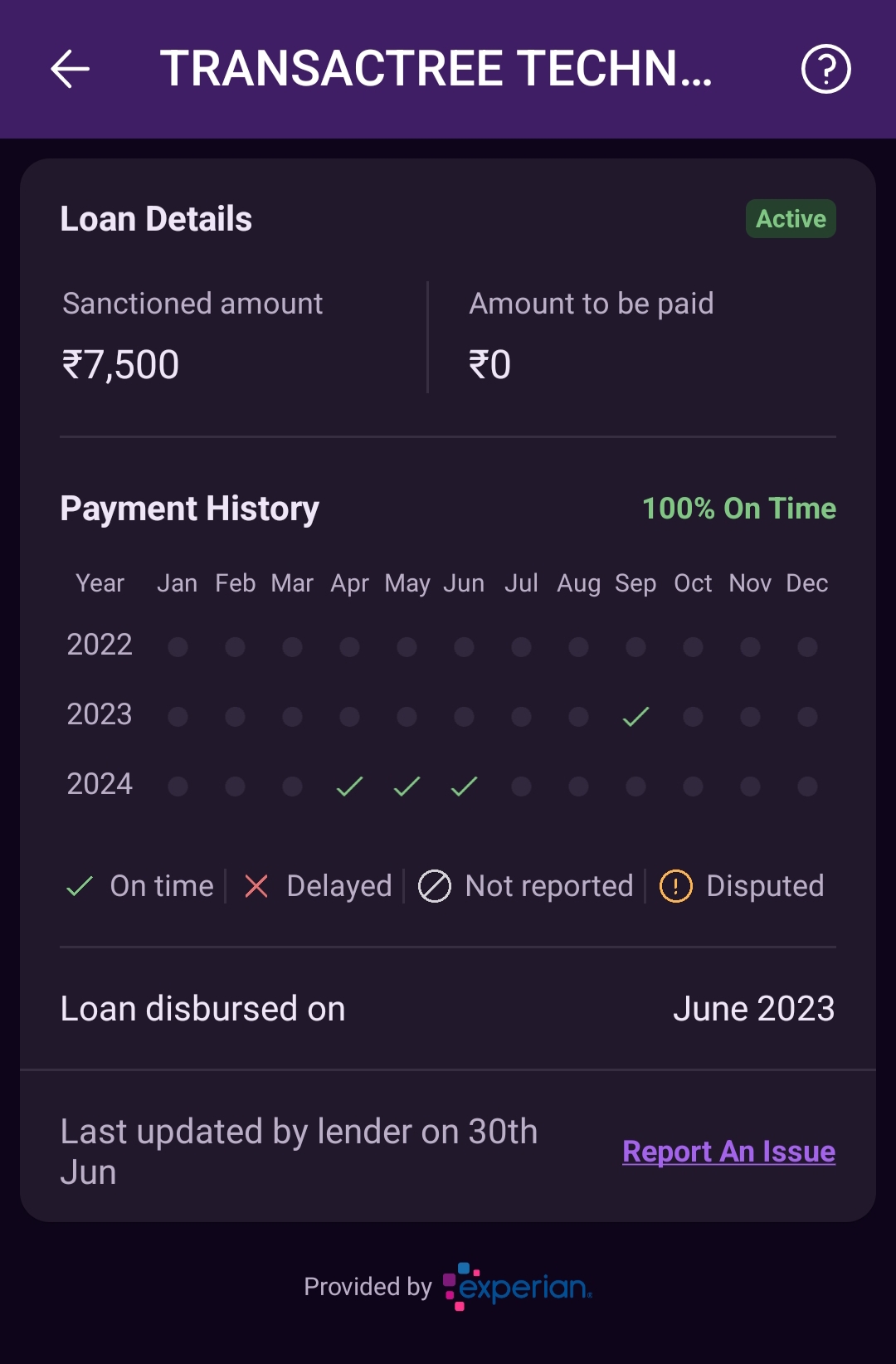Tap the Disputed warning legend icon

coord(675,886)
